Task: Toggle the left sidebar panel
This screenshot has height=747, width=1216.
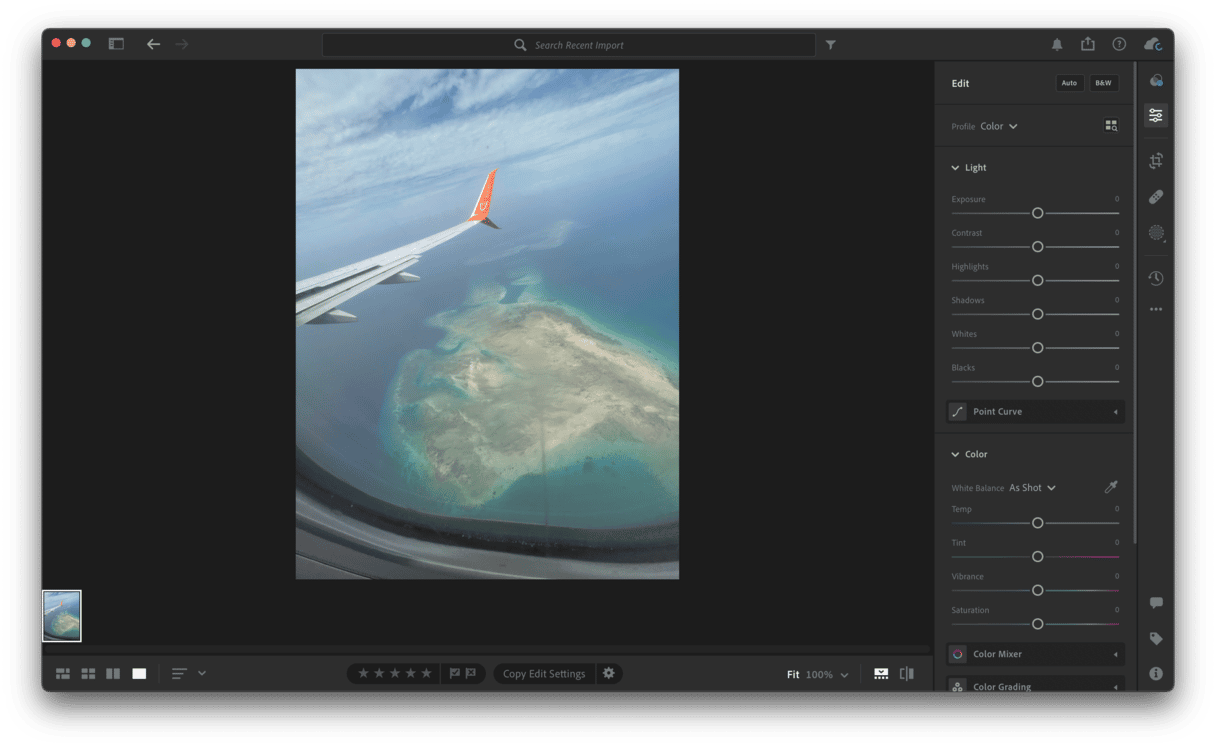Action: click(x=116, y=44)
